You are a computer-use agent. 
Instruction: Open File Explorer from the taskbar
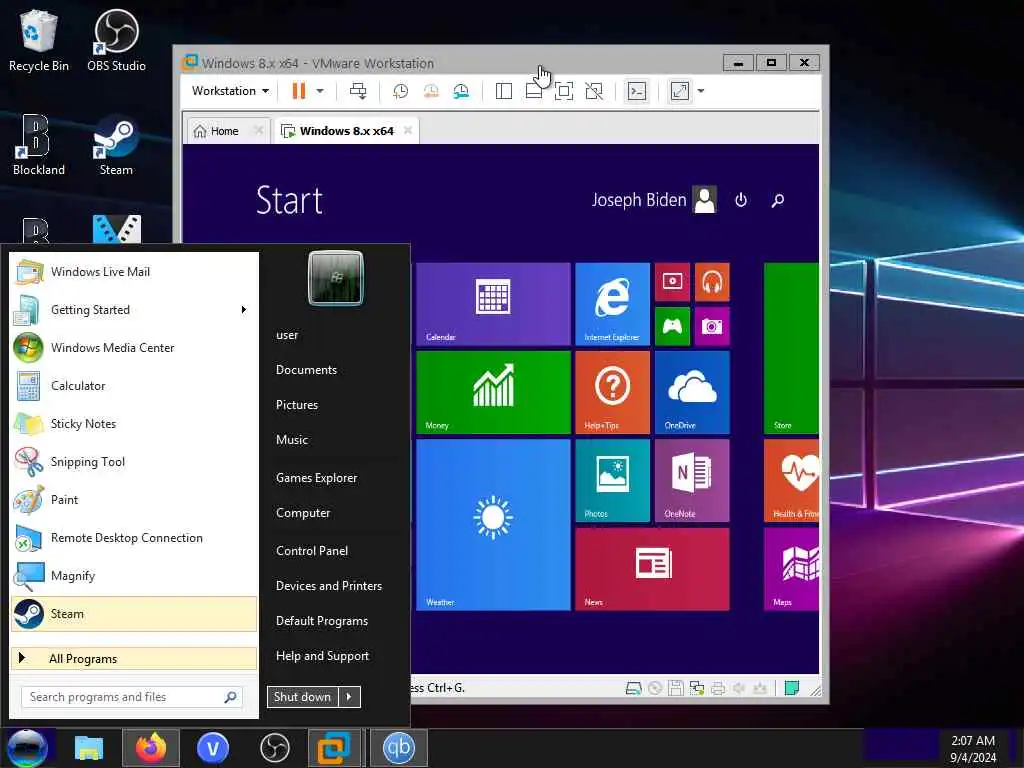coord(89,748)
